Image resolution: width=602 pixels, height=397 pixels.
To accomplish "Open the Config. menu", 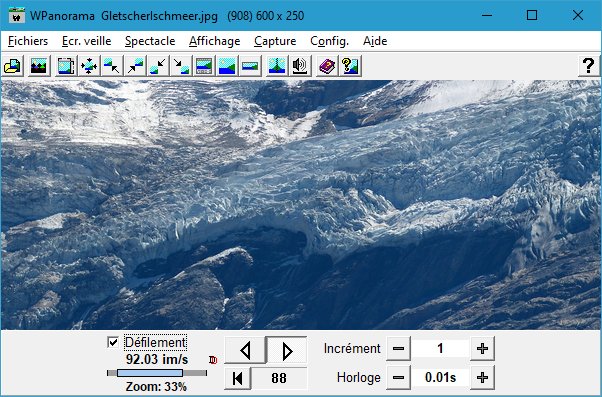I will tap(329, 41).
